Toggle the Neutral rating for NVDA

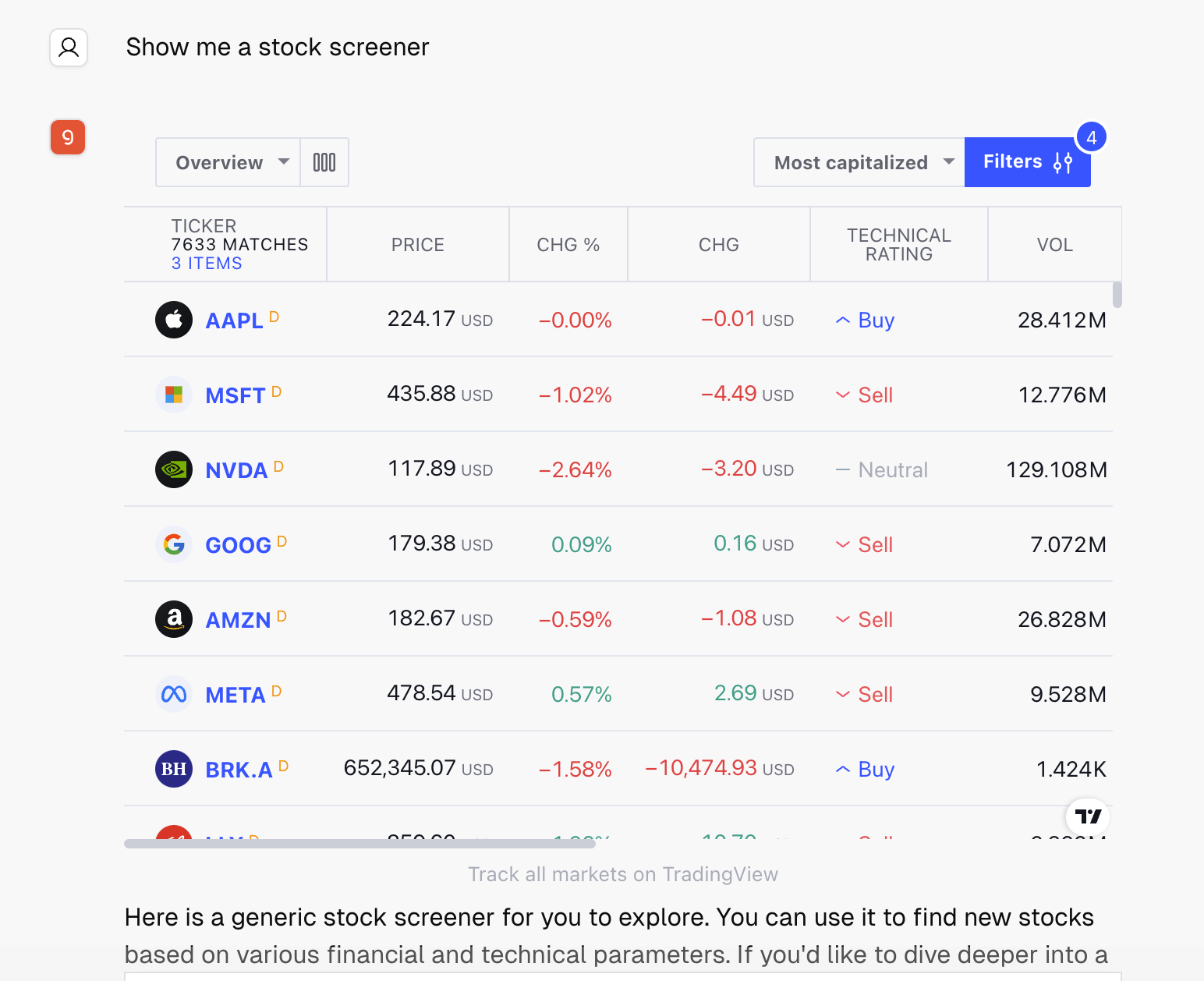pyautogui.click(x=881, y=469)
